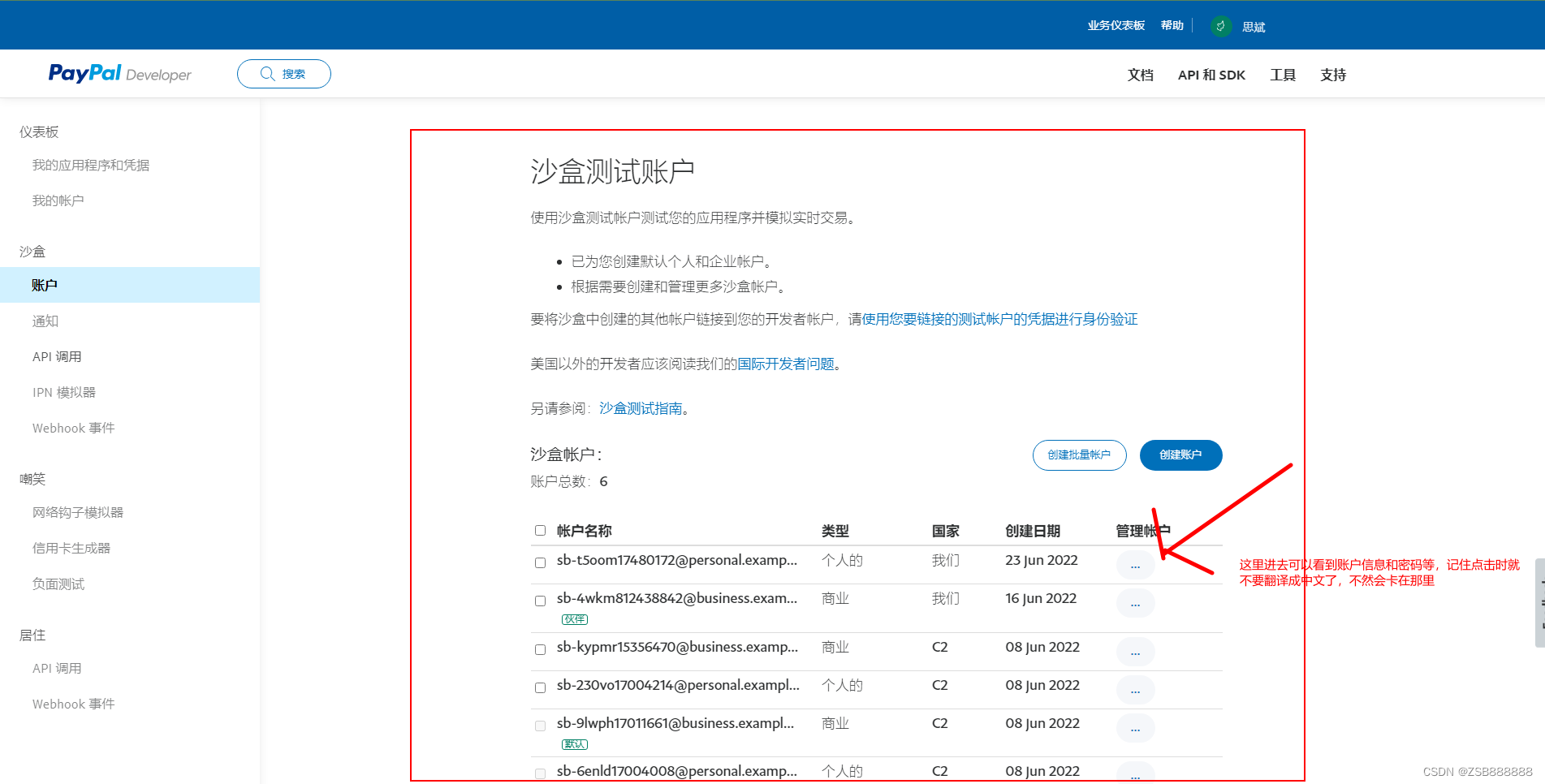Click the search magnifier icon
The width and height of the screenshot is (1545, 784).
pyautogui.click(x=267, y=73)
